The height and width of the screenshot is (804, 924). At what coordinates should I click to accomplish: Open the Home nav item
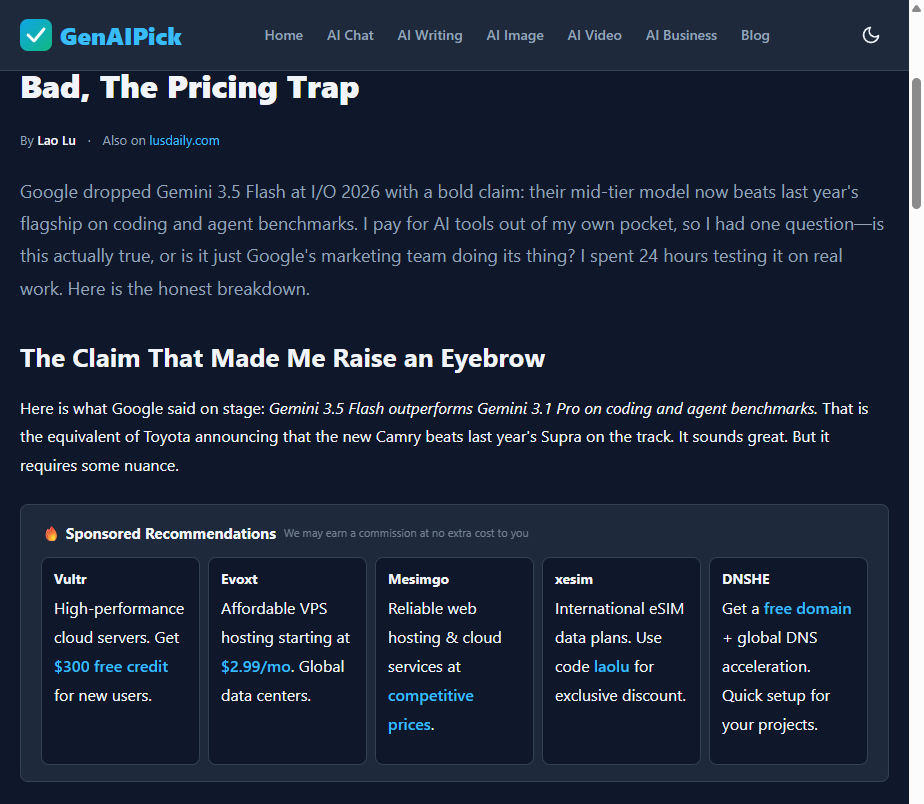tap(283, 35)
